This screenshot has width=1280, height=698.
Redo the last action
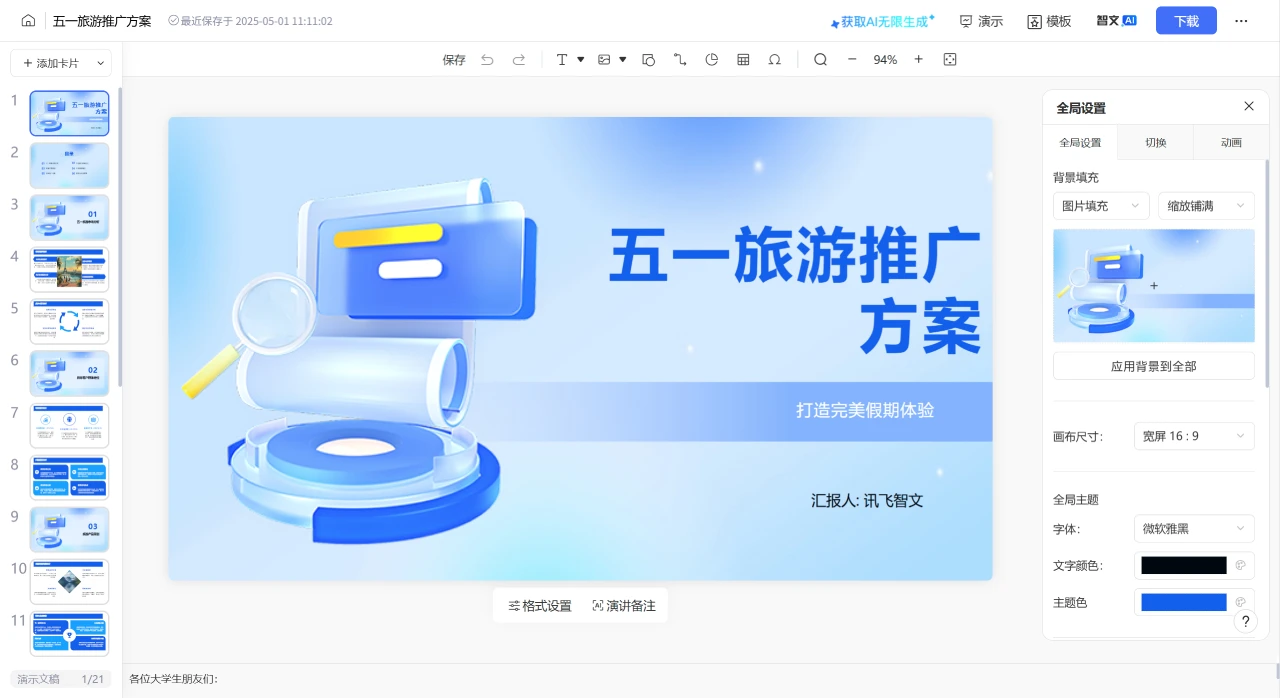tap(518, 59)
